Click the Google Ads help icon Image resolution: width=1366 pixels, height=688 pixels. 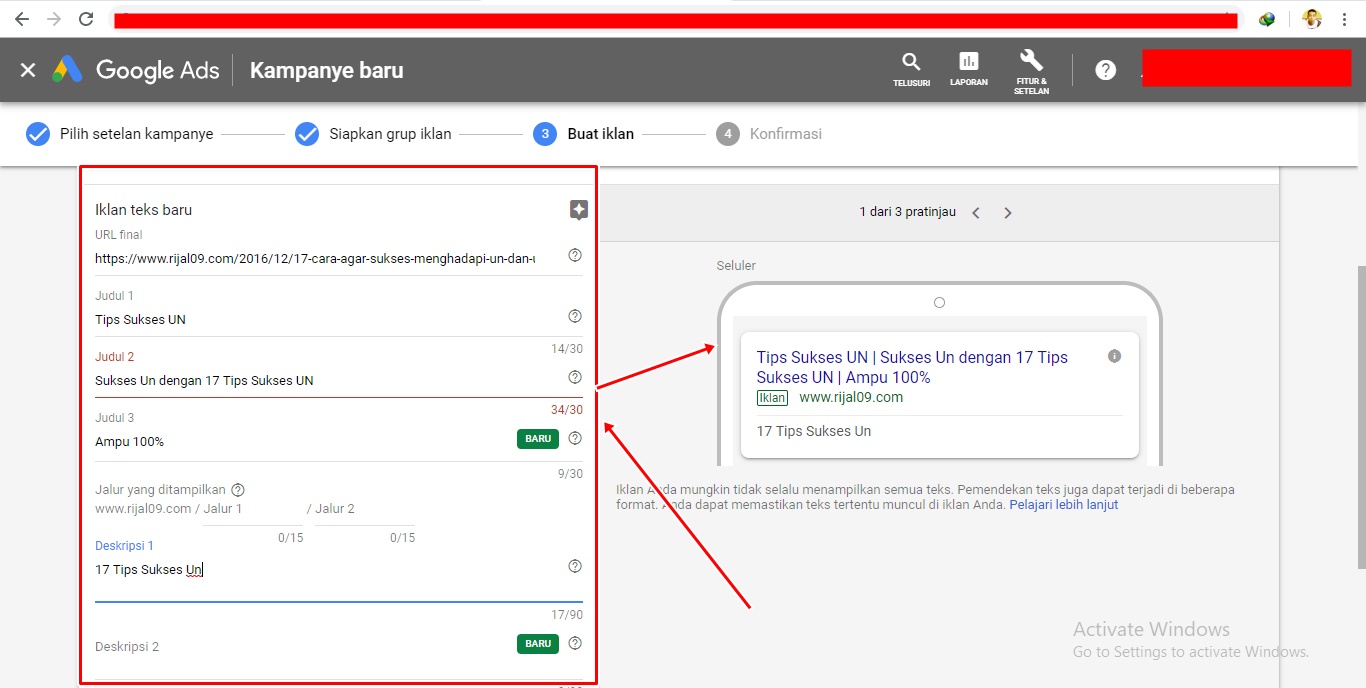pyautogui.click(x=1104, y=69)
